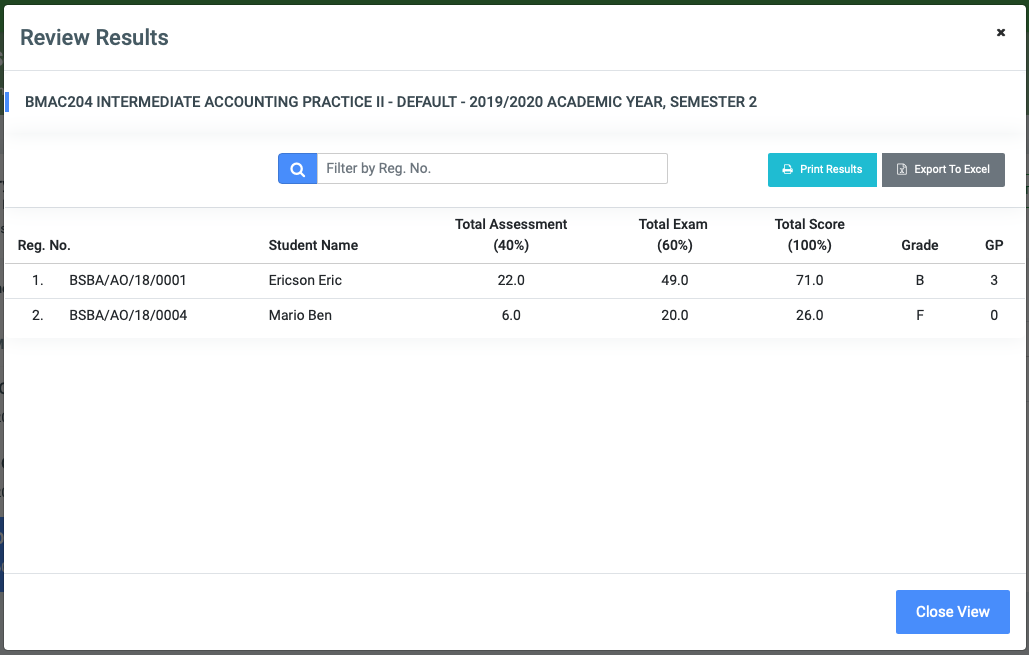This screenshot has height=655, width=1029.
Task: Select the Print Results button
Action: 822,169
